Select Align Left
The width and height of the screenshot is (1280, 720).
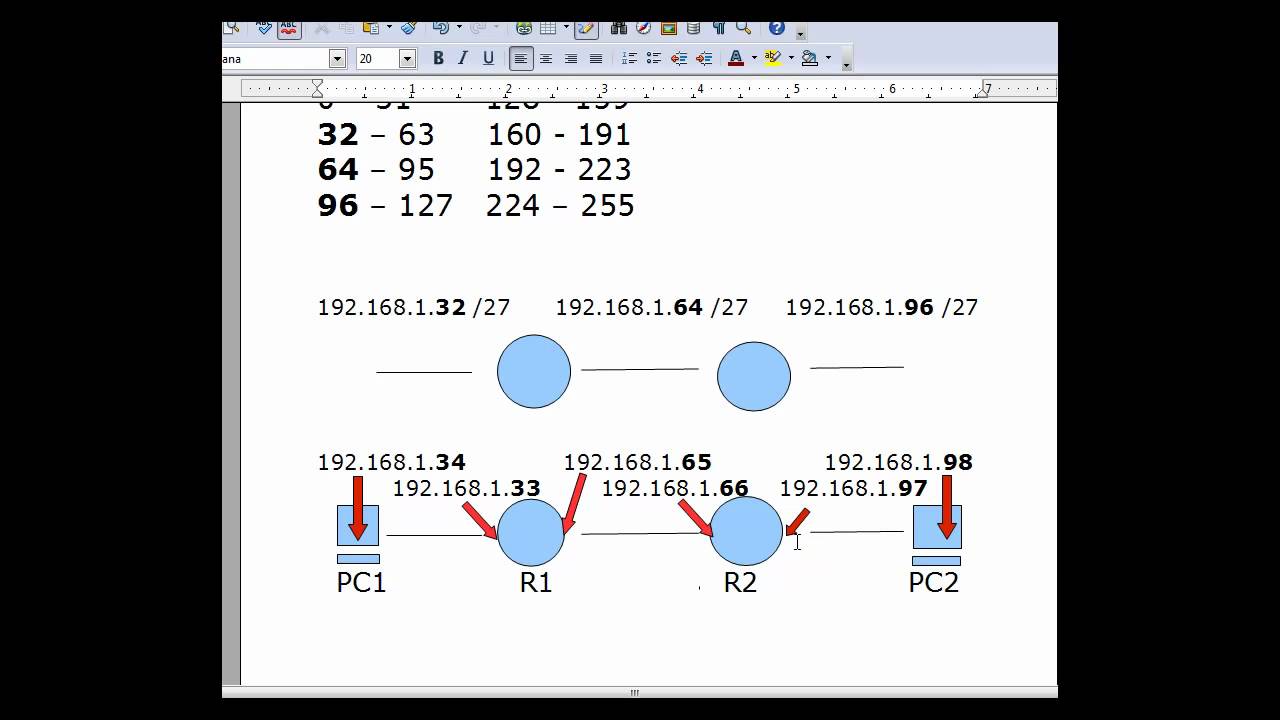click(x=521, y=59)
